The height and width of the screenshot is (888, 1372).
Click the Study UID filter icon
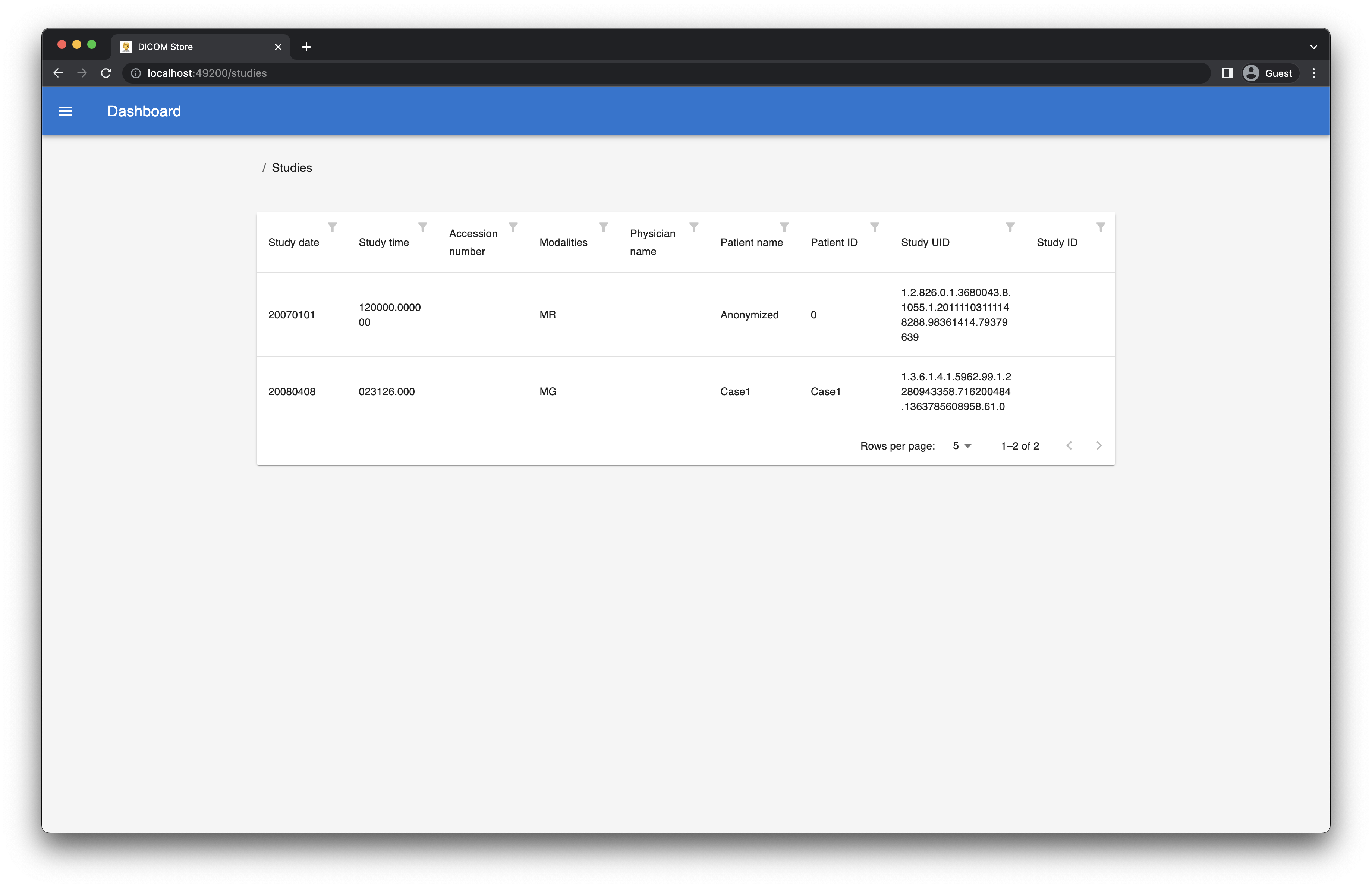tap(1010, 227)
